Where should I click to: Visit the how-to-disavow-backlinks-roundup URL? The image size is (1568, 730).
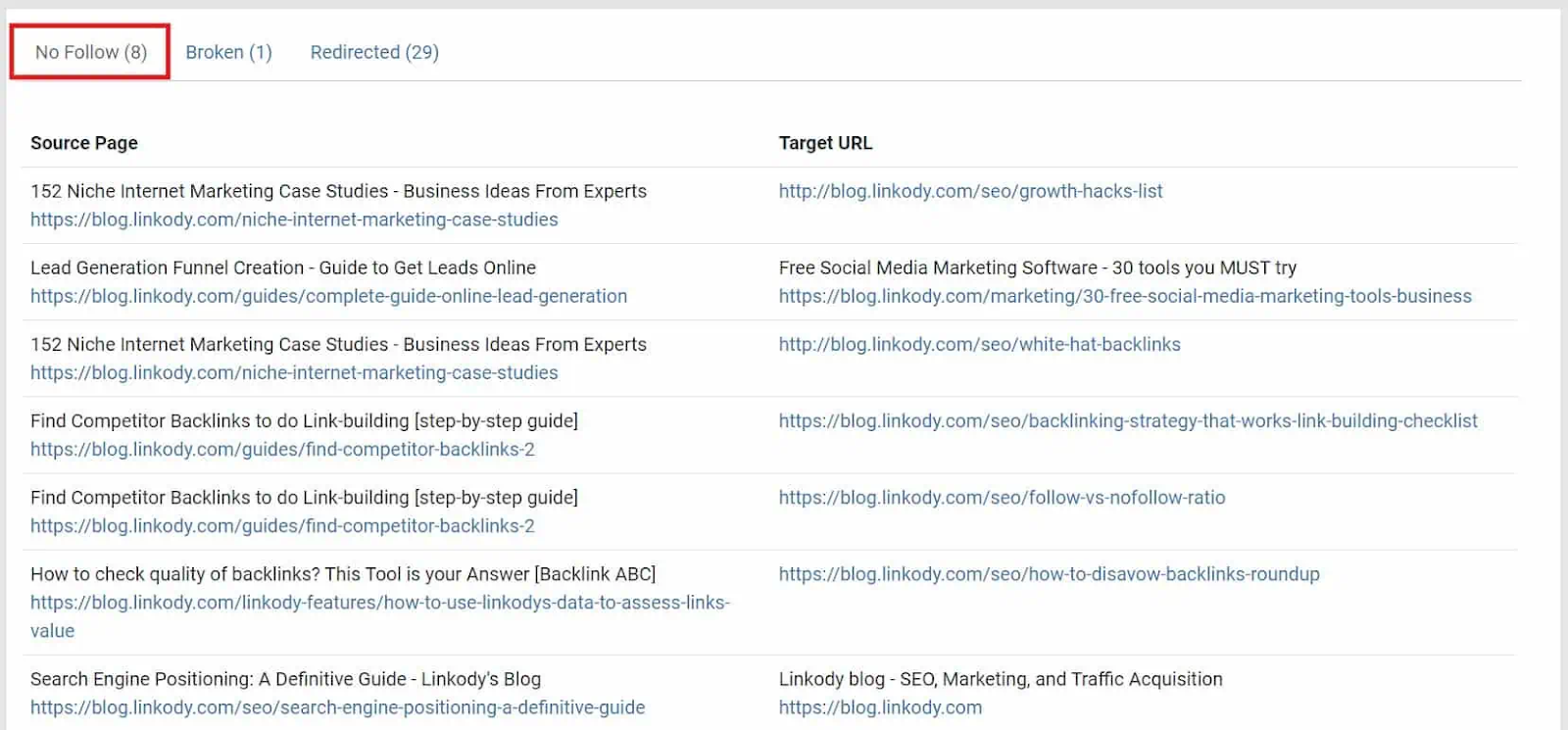click(x=1049, y=574)
